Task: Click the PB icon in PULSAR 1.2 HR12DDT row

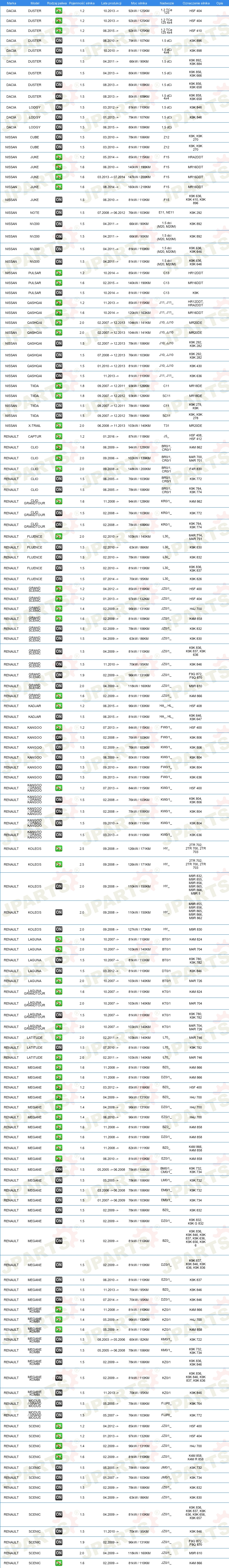Action: pos(59,273)
